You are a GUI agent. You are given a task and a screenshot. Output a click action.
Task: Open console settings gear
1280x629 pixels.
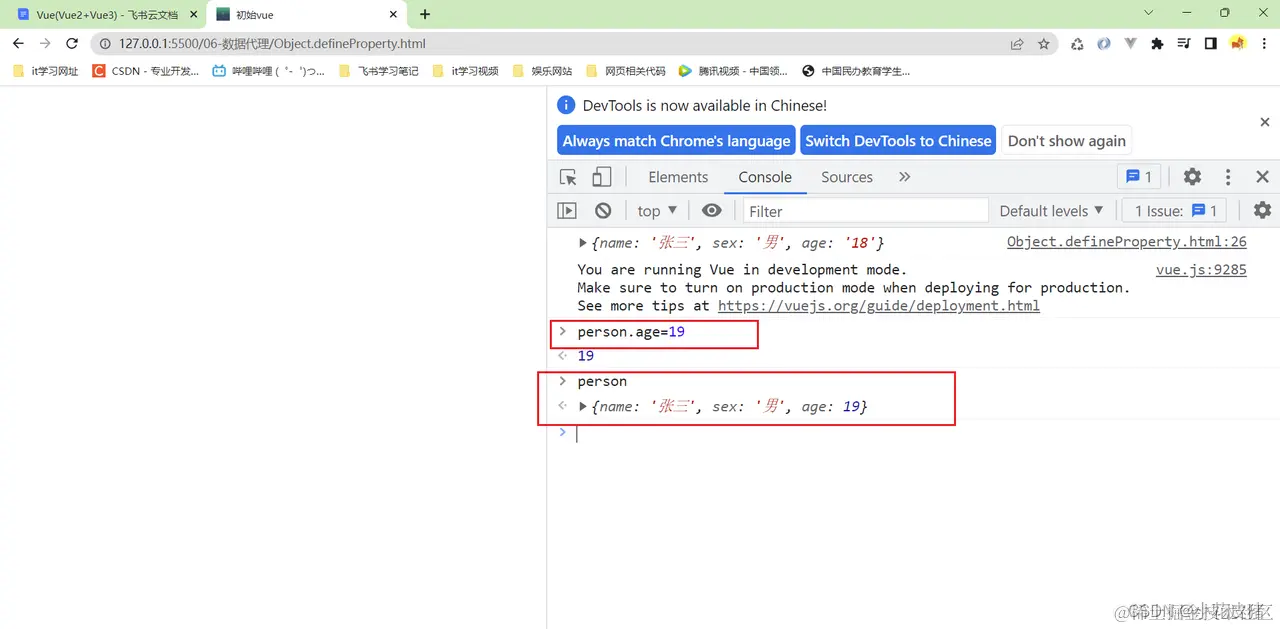pos(1262,211)
